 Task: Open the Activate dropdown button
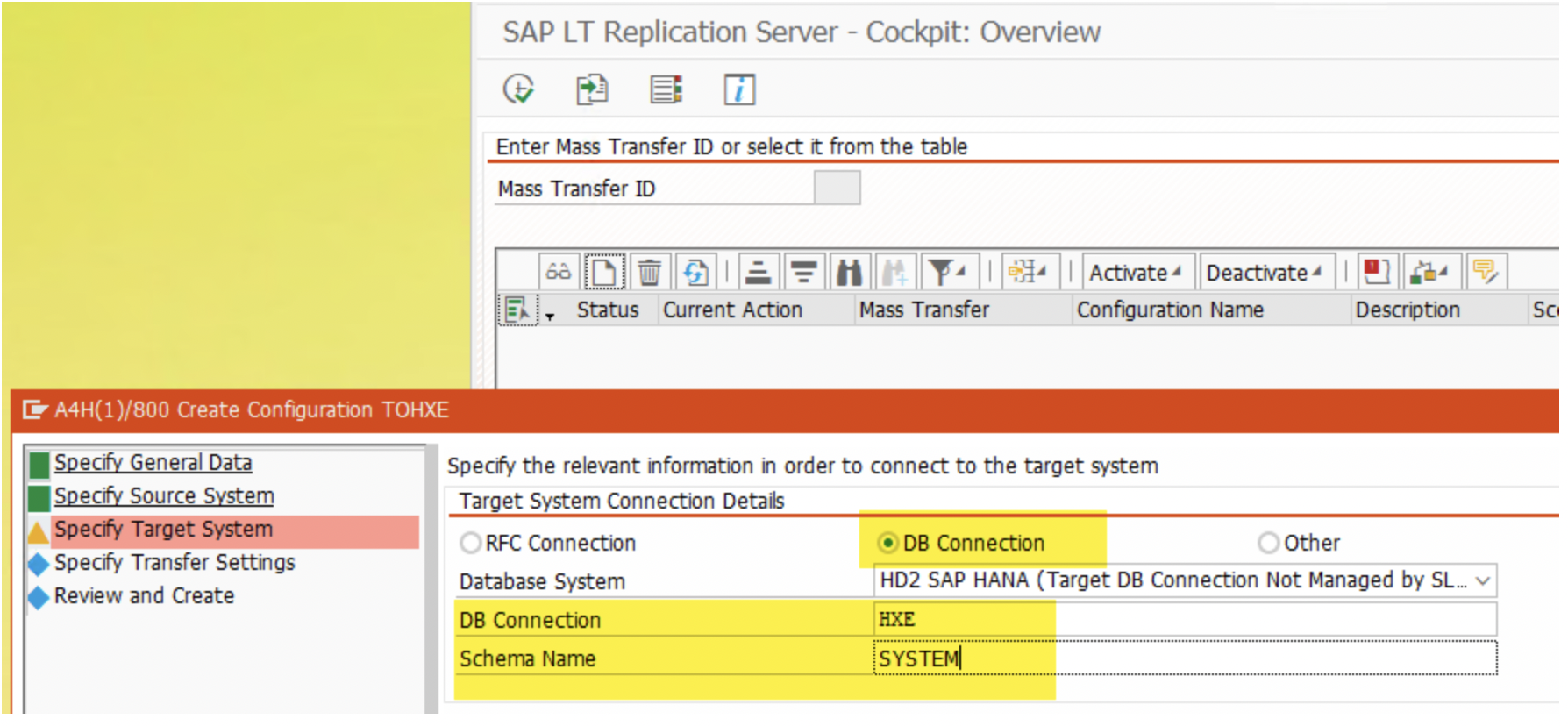point(1137,273)
